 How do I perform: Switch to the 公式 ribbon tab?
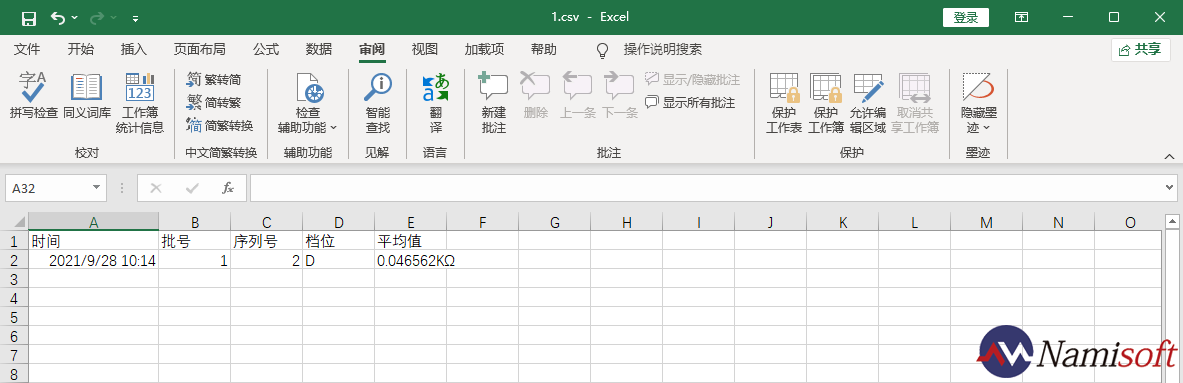pos(266,50)
